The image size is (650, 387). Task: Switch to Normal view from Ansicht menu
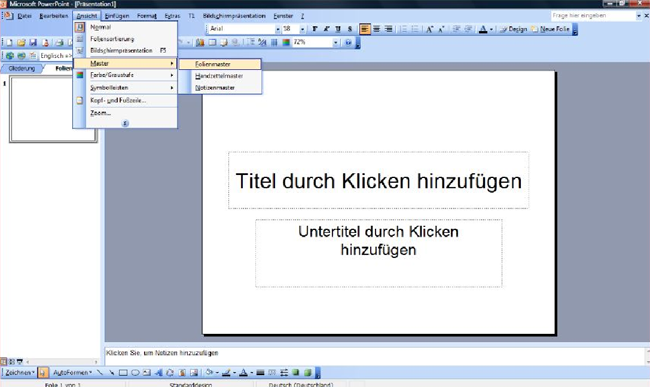[x=126, y=27]
